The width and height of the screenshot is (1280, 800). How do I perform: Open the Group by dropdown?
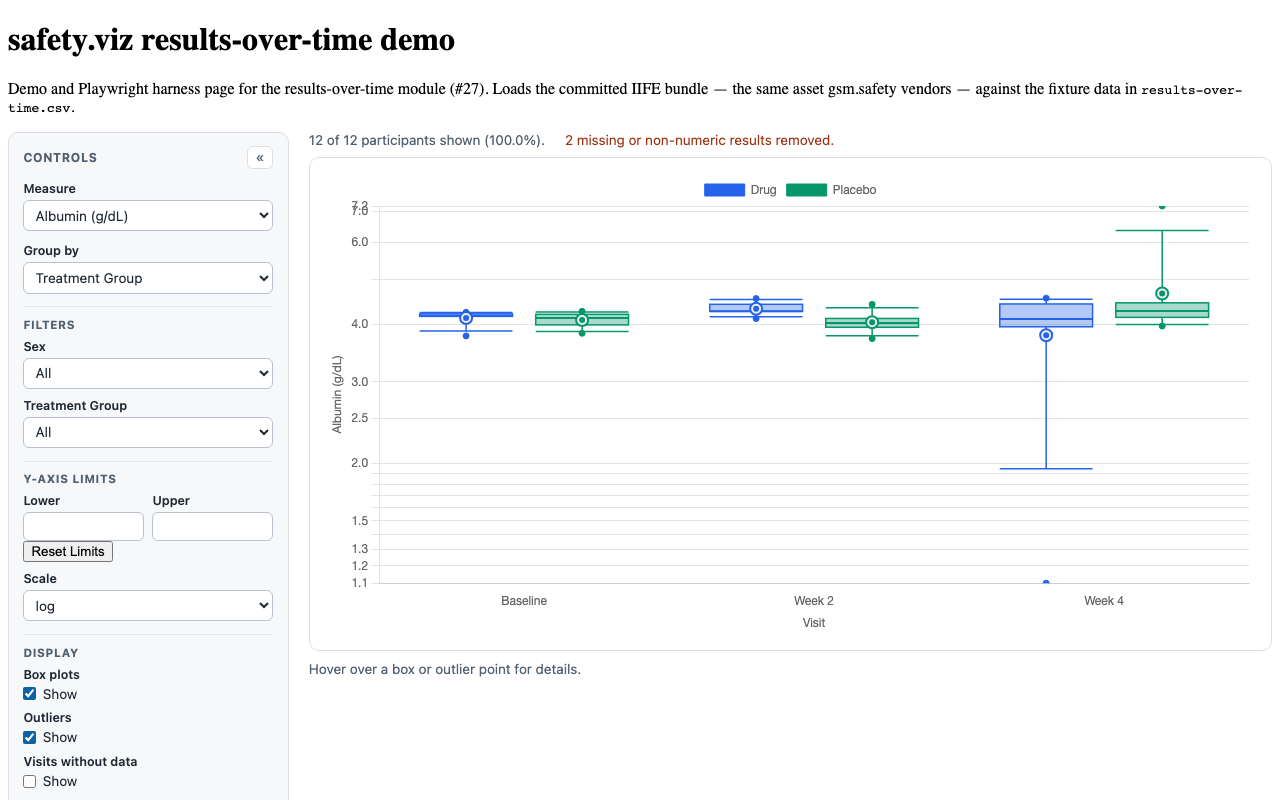[x=148, y=278]
